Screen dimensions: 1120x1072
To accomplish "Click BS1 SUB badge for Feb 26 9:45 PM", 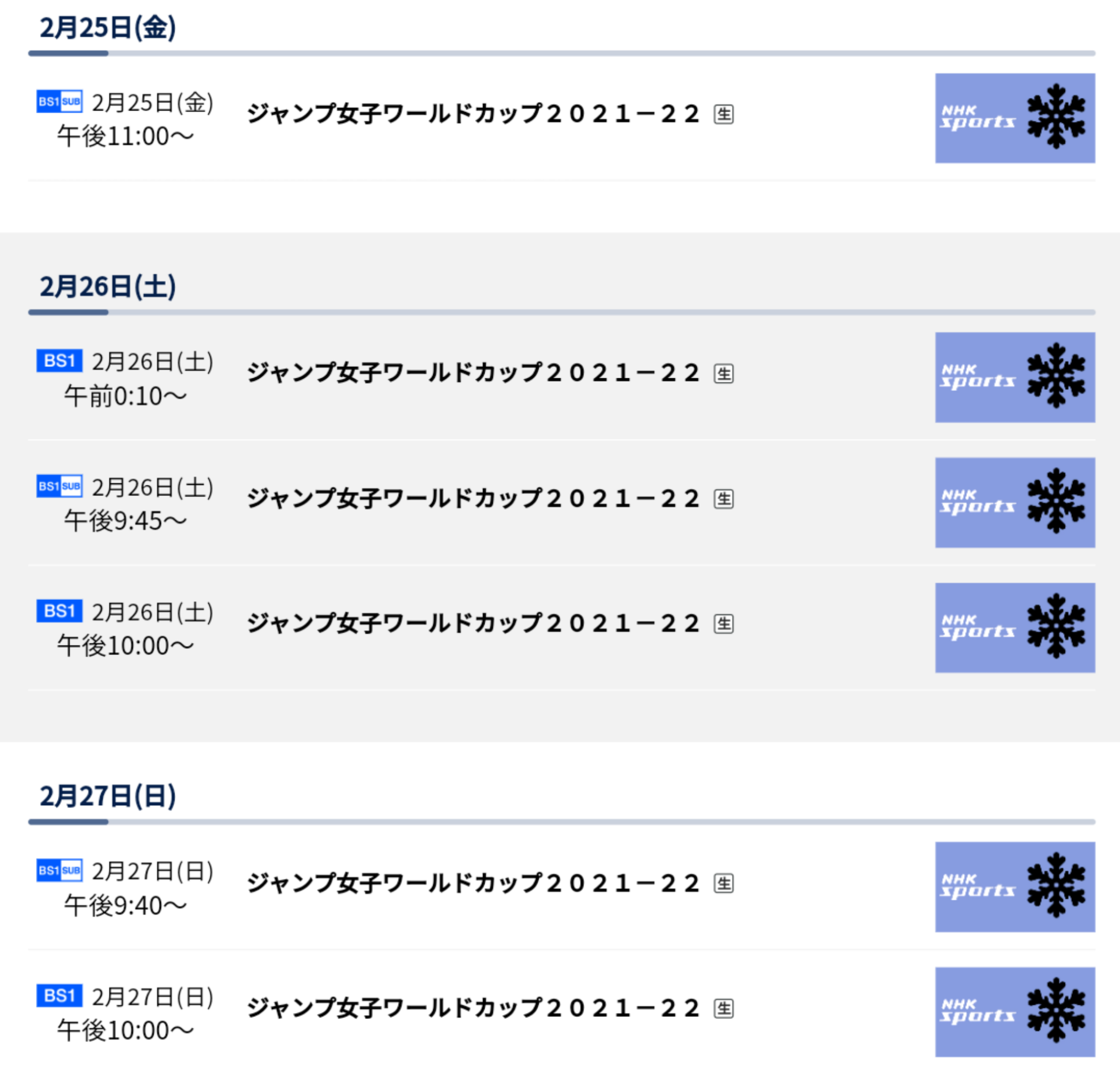I will (60, 486).
